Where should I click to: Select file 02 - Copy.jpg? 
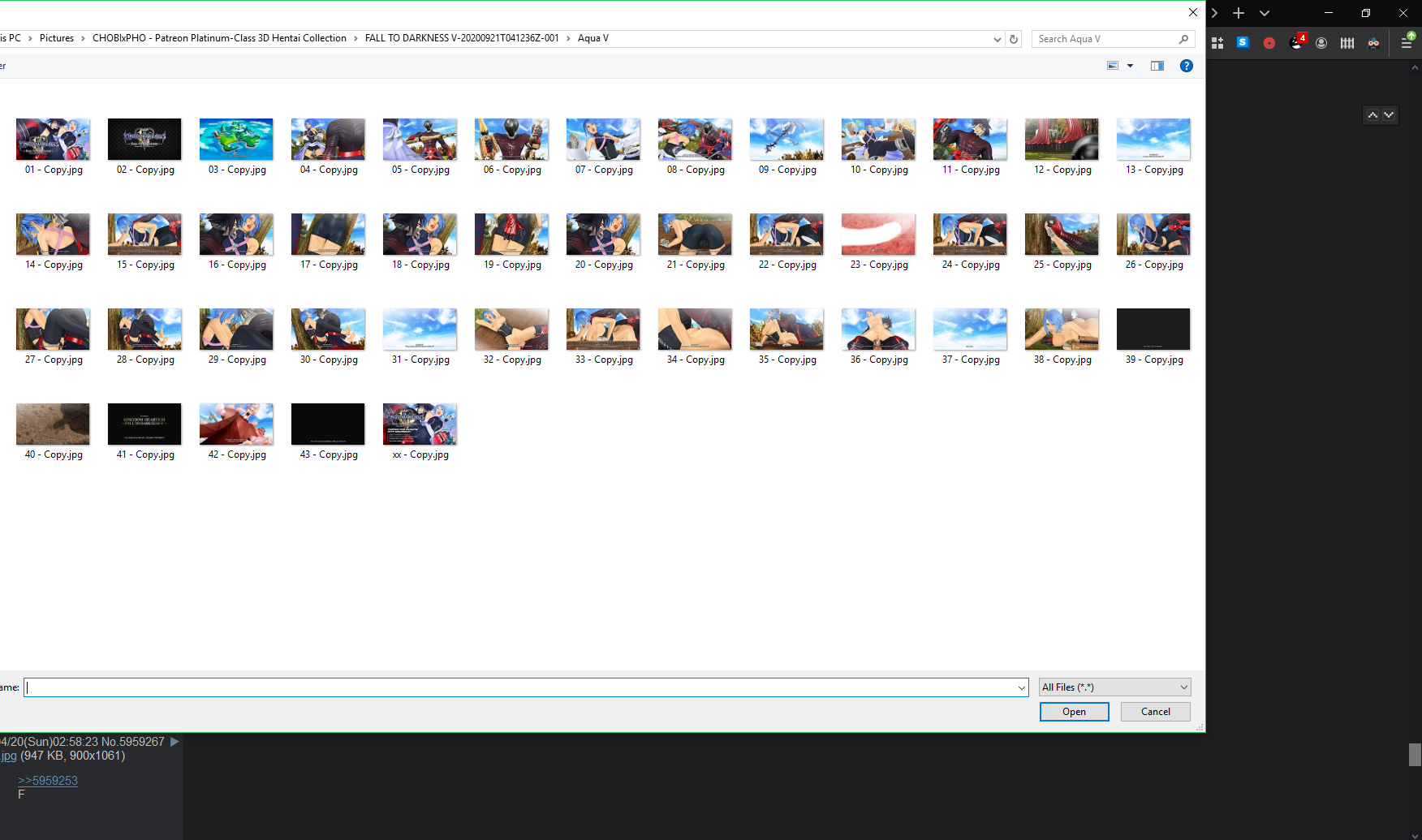145,147
